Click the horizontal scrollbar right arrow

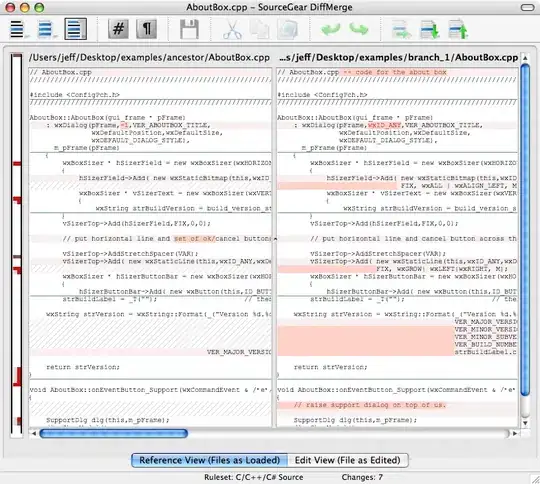515,433
